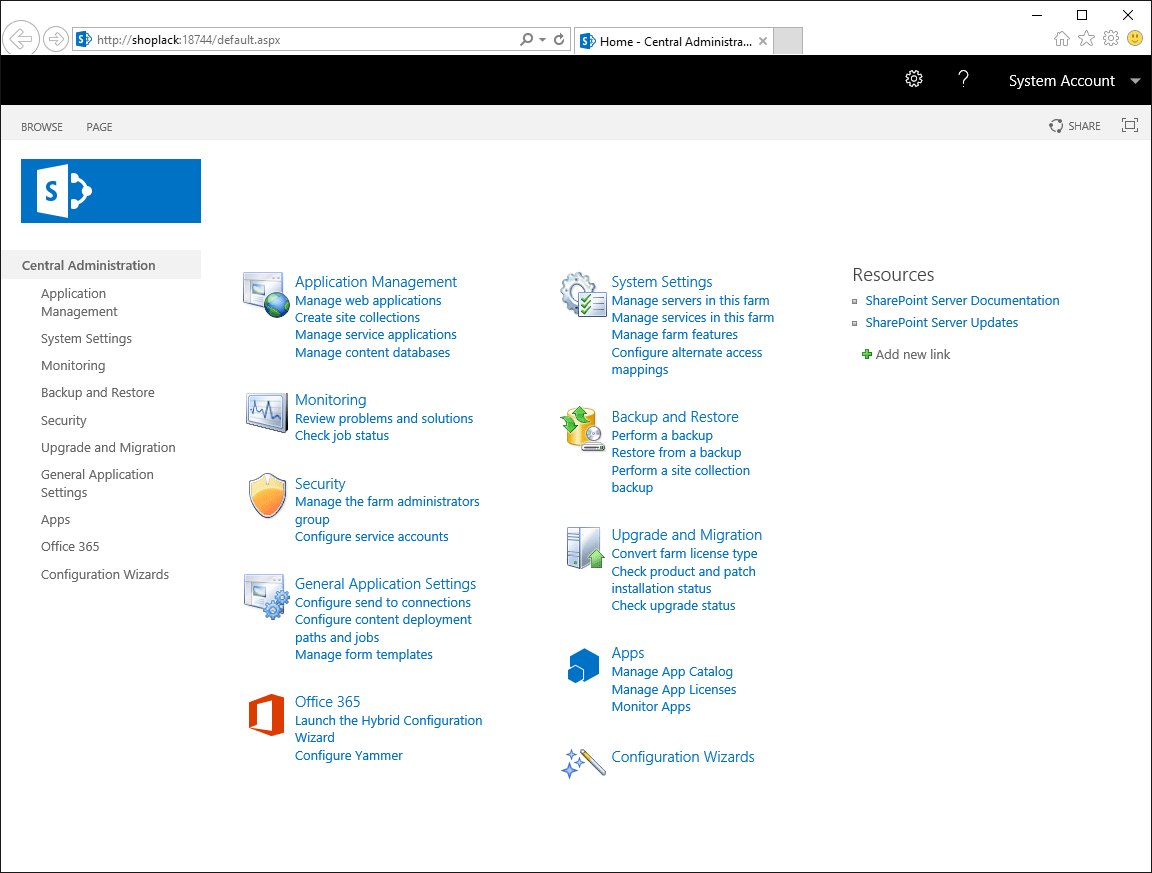Go forward using browser forward arrow
1152x873 pixels.
[56, 39]
